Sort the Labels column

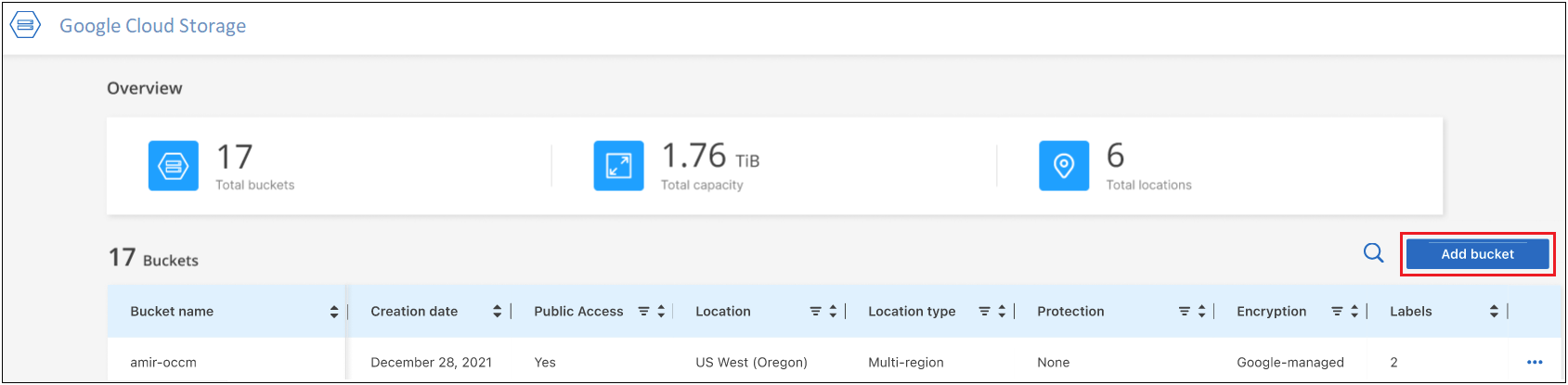pyautogui.click(x=1494, y=312)
